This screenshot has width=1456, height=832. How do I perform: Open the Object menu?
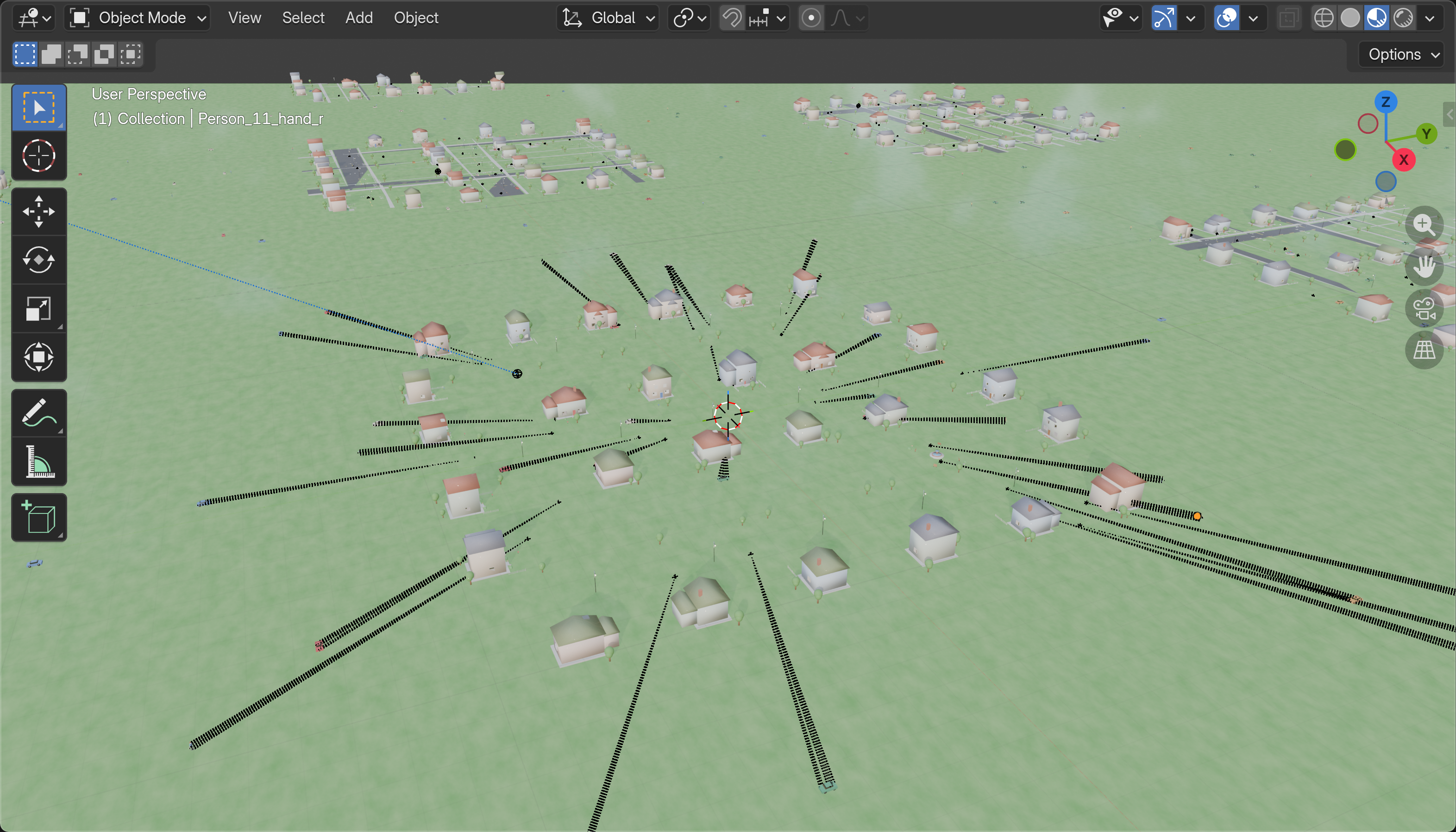[x=416, y=18]
